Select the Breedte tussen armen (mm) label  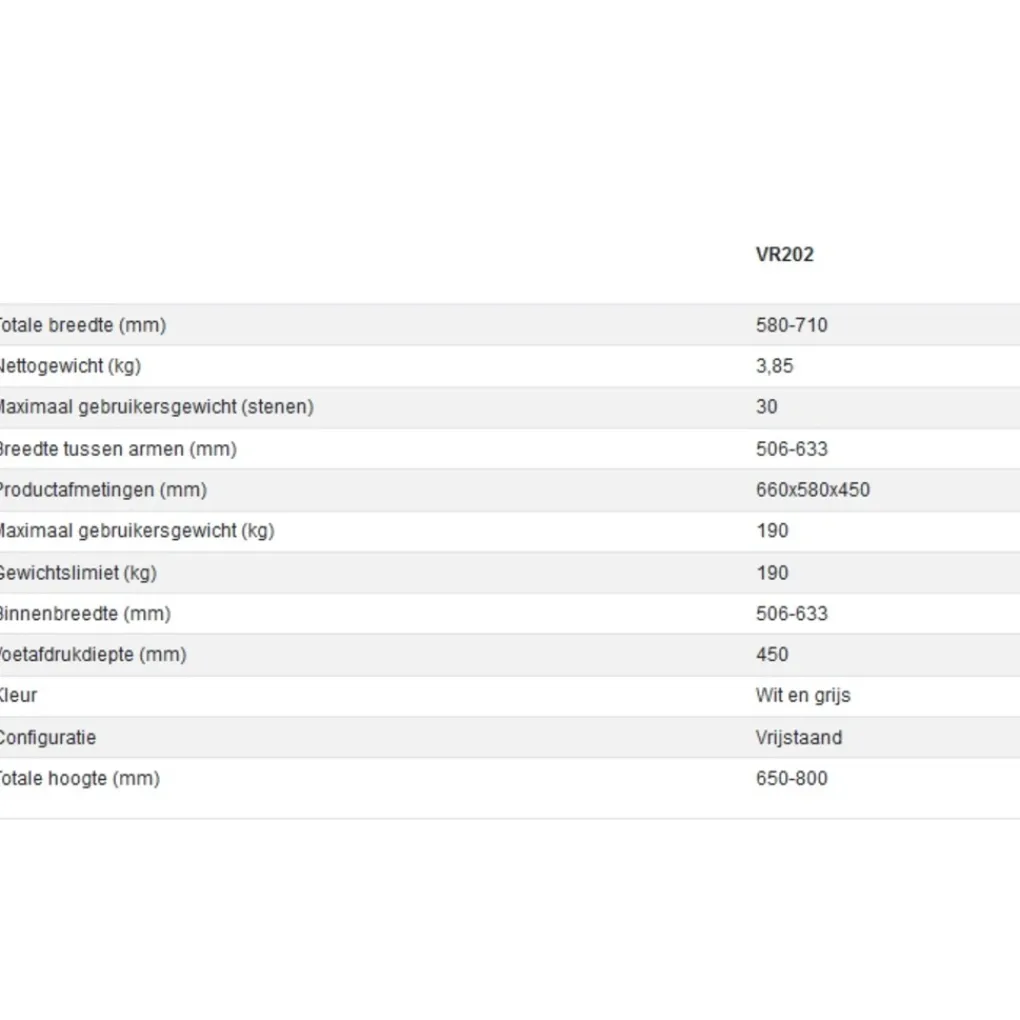pyautogui.click(x=117, y=449)
